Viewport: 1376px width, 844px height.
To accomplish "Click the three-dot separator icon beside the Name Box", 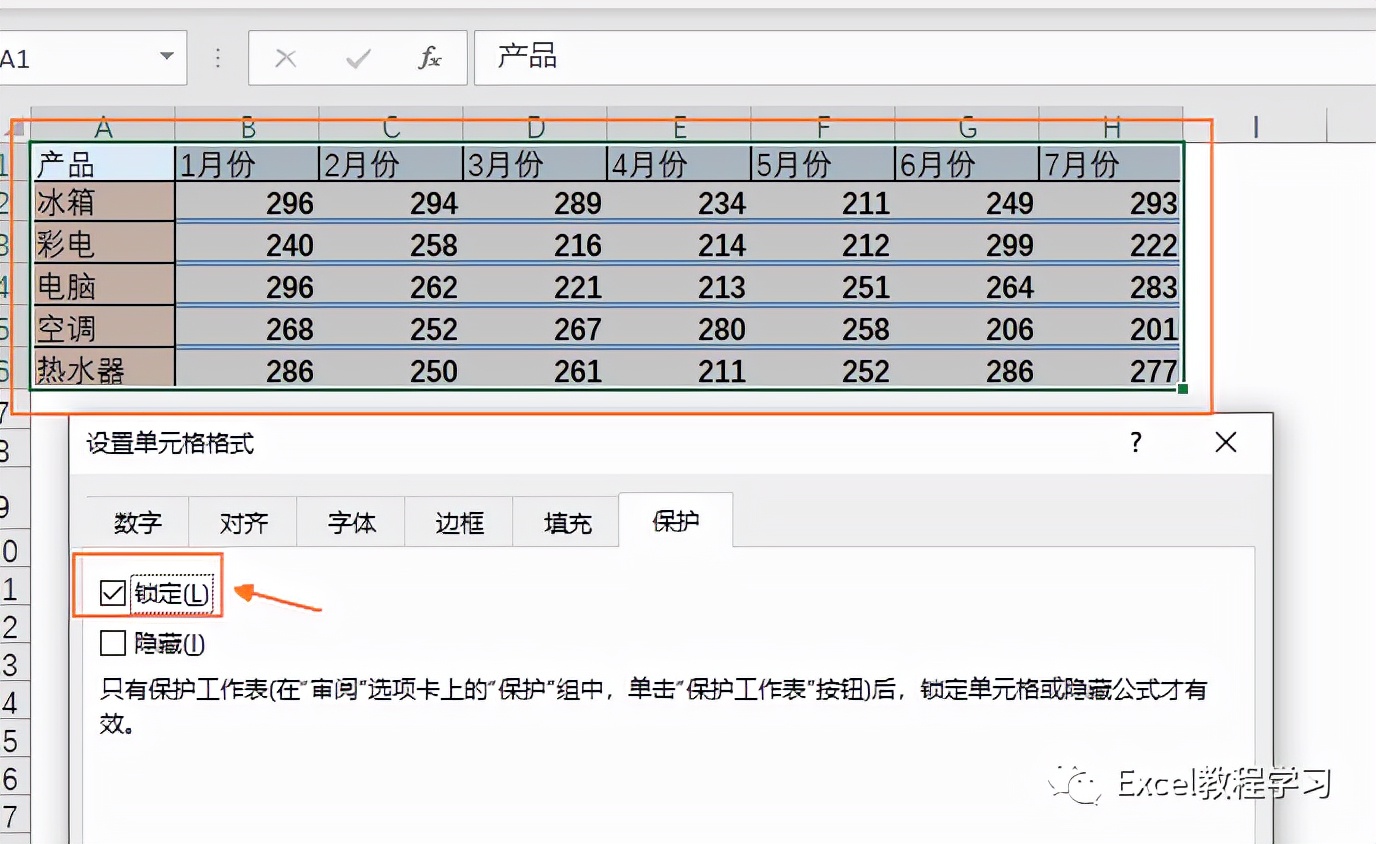I will tap(217, 57).
